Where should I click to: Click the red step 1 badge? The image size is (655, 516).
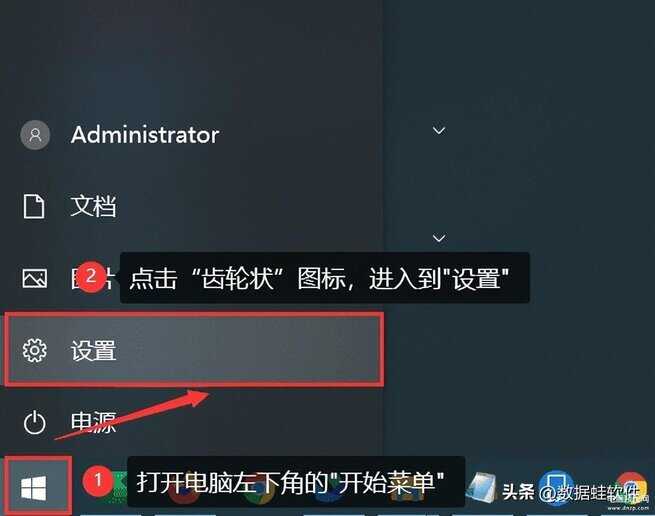pyautogui.click(x=98, y=480)
